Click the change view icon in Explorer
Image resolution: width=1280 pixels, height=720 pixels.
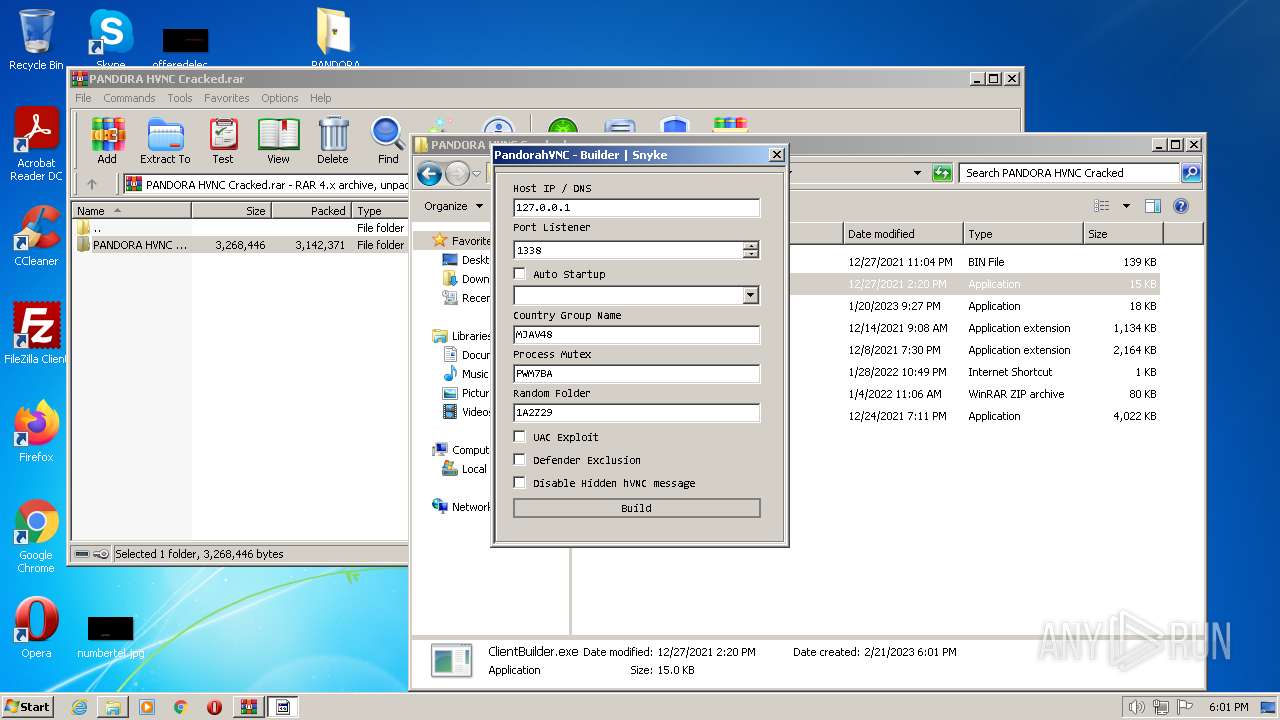pos(1102,206)
